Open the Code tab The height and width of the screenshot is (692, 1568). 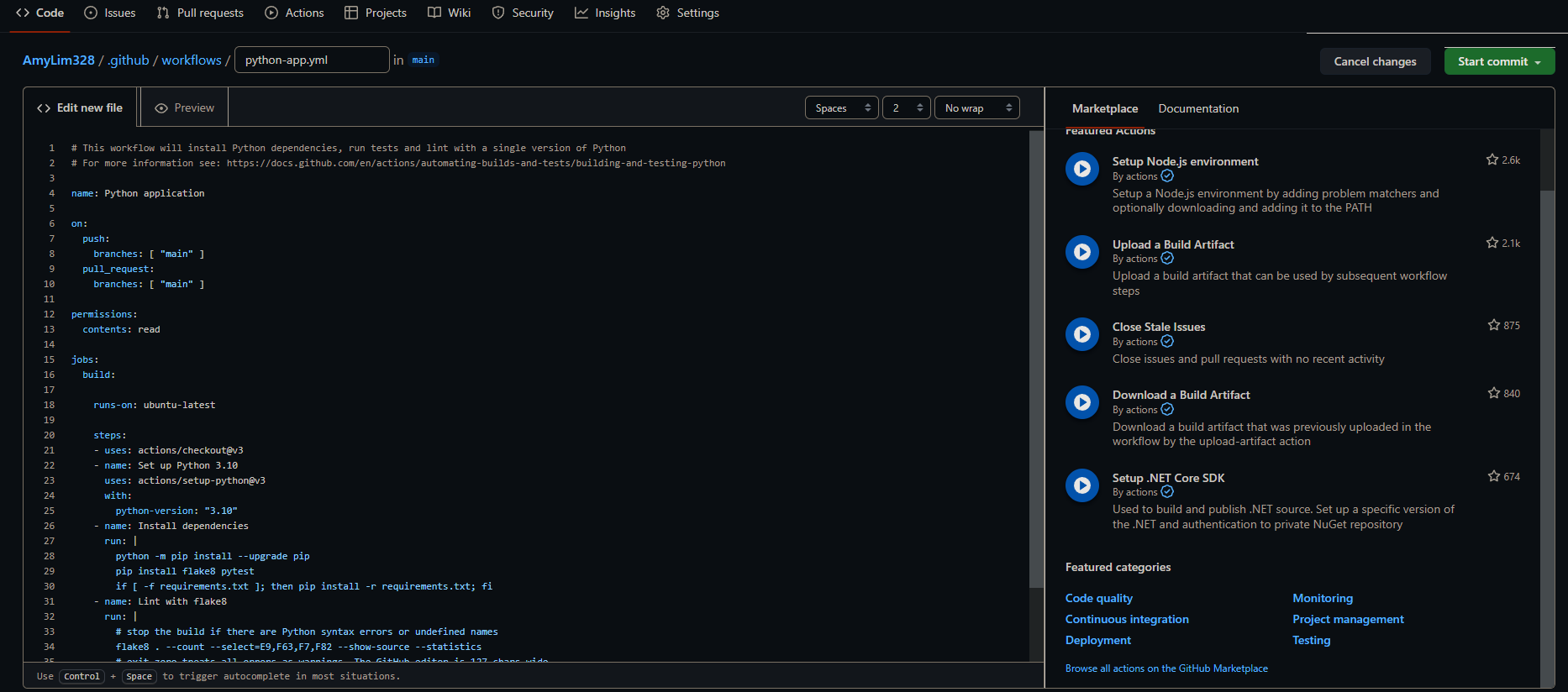[x=39, y=13]
